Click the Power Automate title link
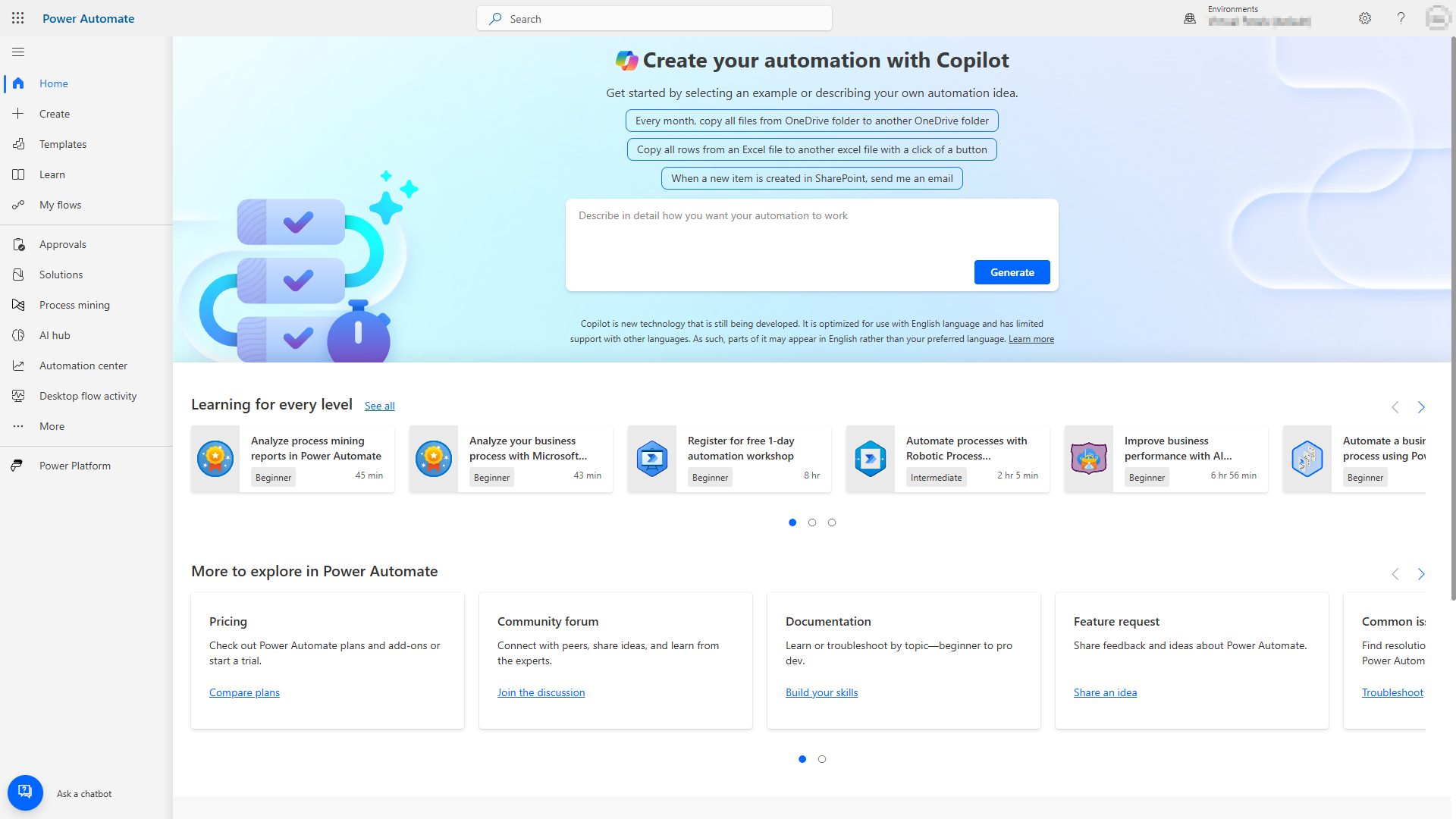Screen dimensions: 1456x819 coord(88,18)
